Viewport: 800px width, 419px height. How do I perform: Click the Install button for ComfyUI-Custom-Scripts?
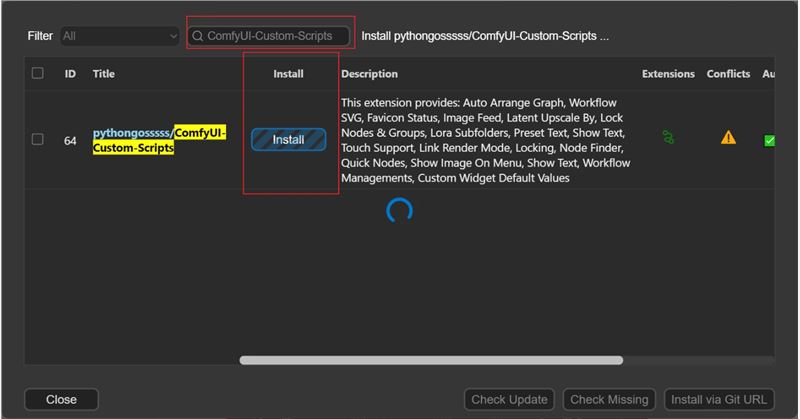pos(288,140)
